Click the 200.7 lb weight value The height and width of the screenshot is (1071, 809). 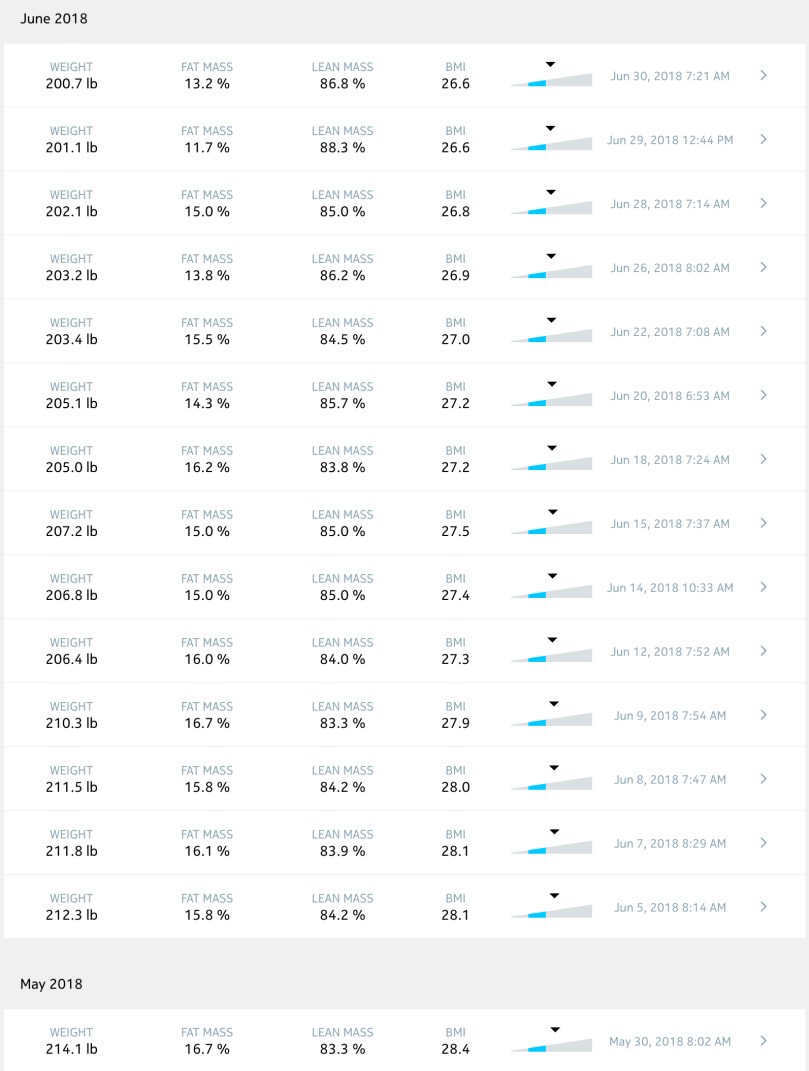coord(70,85)
